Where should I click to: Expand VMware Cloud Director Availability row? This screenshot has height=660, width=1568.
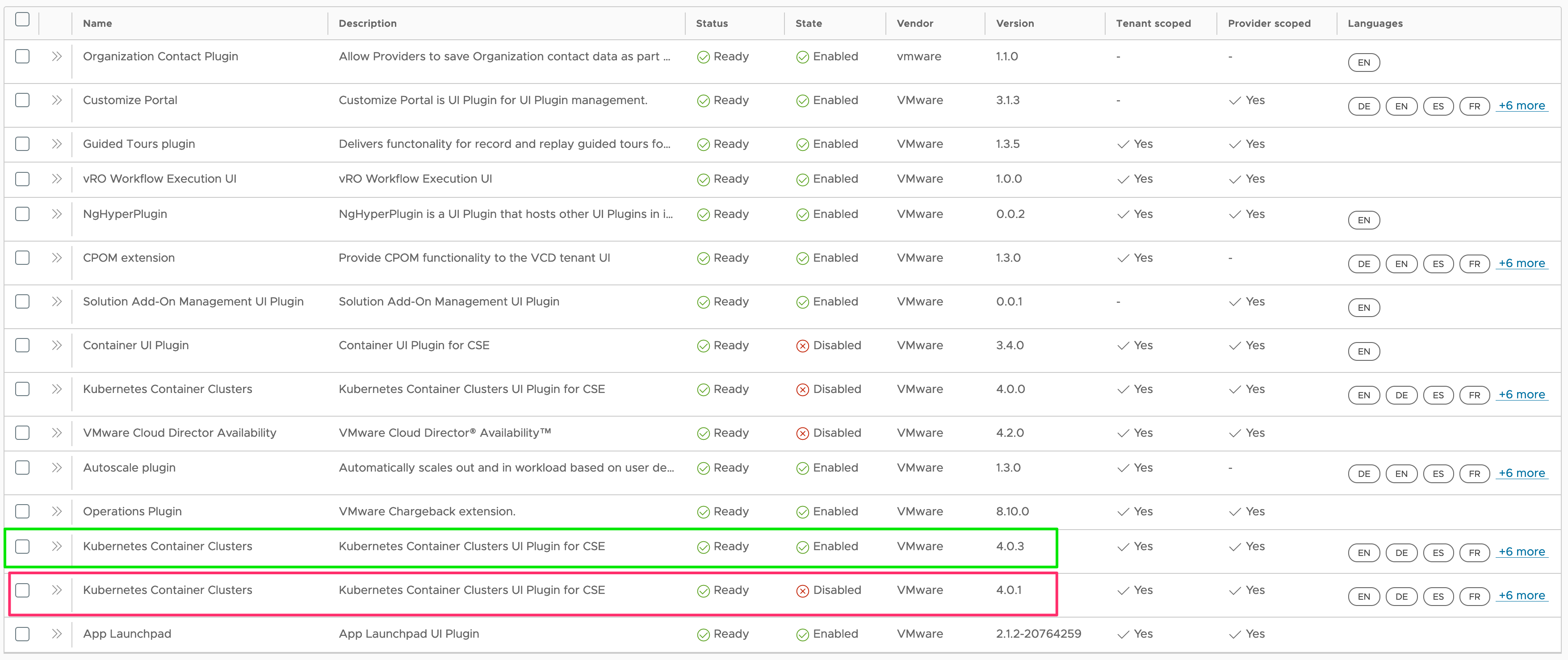tap(57, 433)
